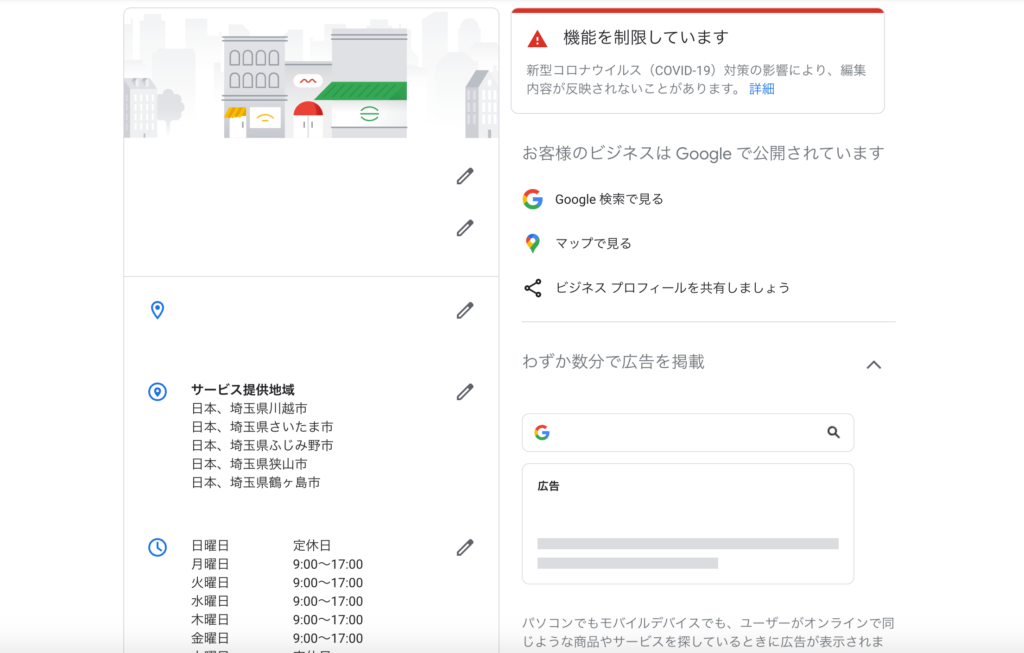This screenshot has width=1024, height=653.
Task: Click ビジネス プロフィールを共有しましょう
Action: coord(673,288)
